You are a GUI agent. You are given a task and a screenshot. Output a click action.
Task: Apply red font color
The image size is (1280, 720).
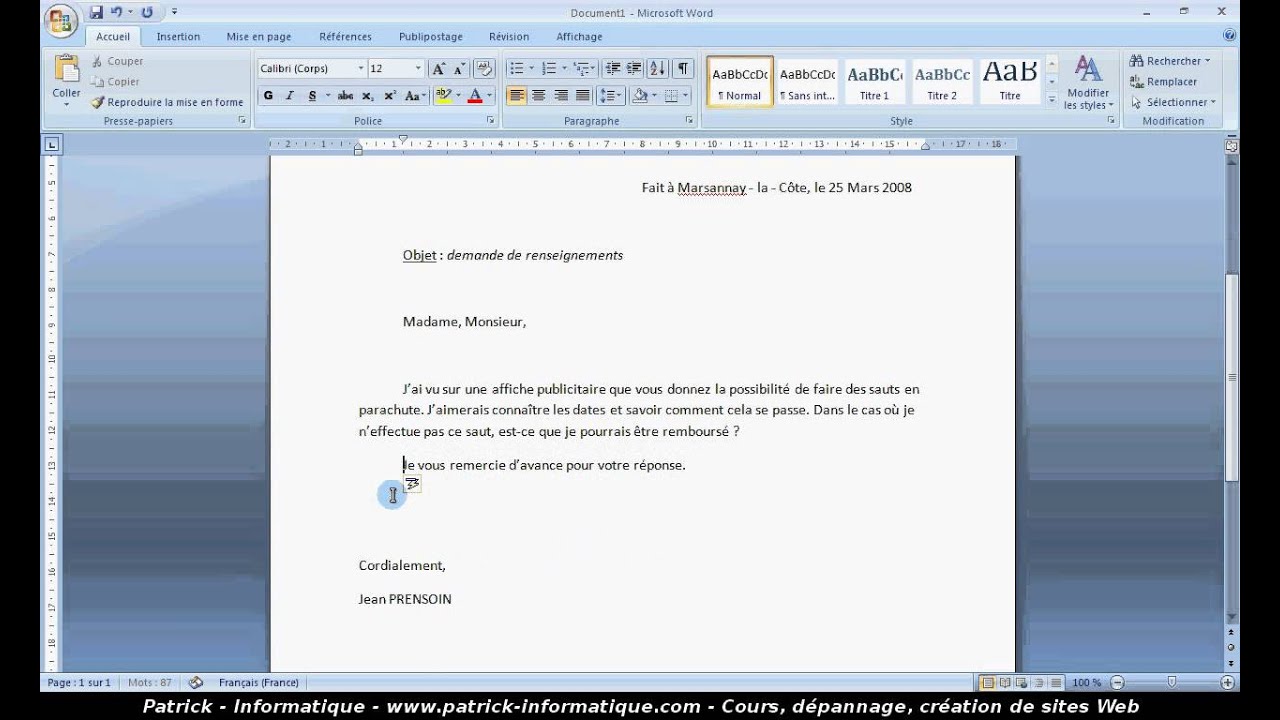point(475,96)
